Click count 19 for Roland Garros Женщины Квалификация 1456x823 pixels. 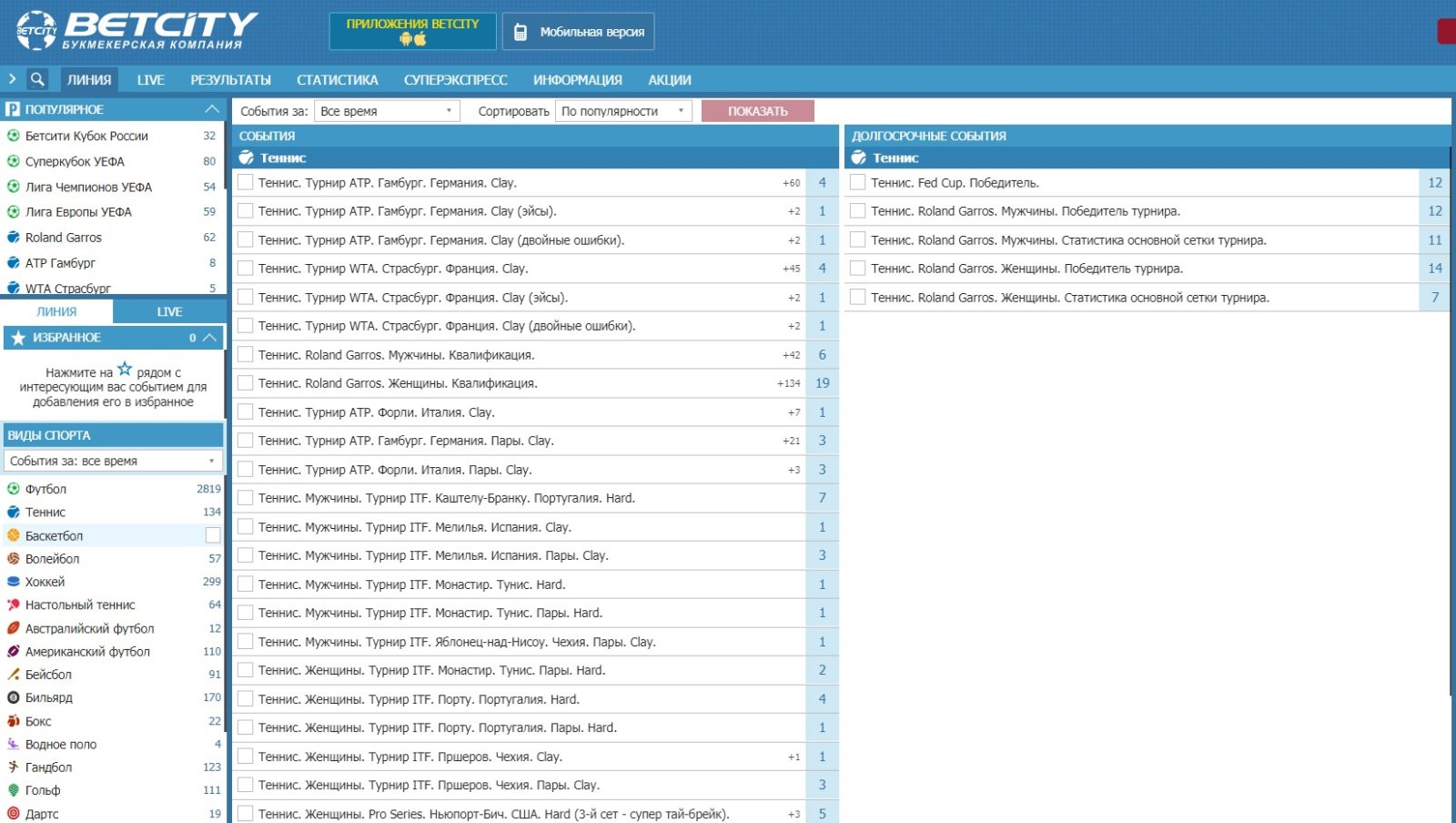click(823, 383)
